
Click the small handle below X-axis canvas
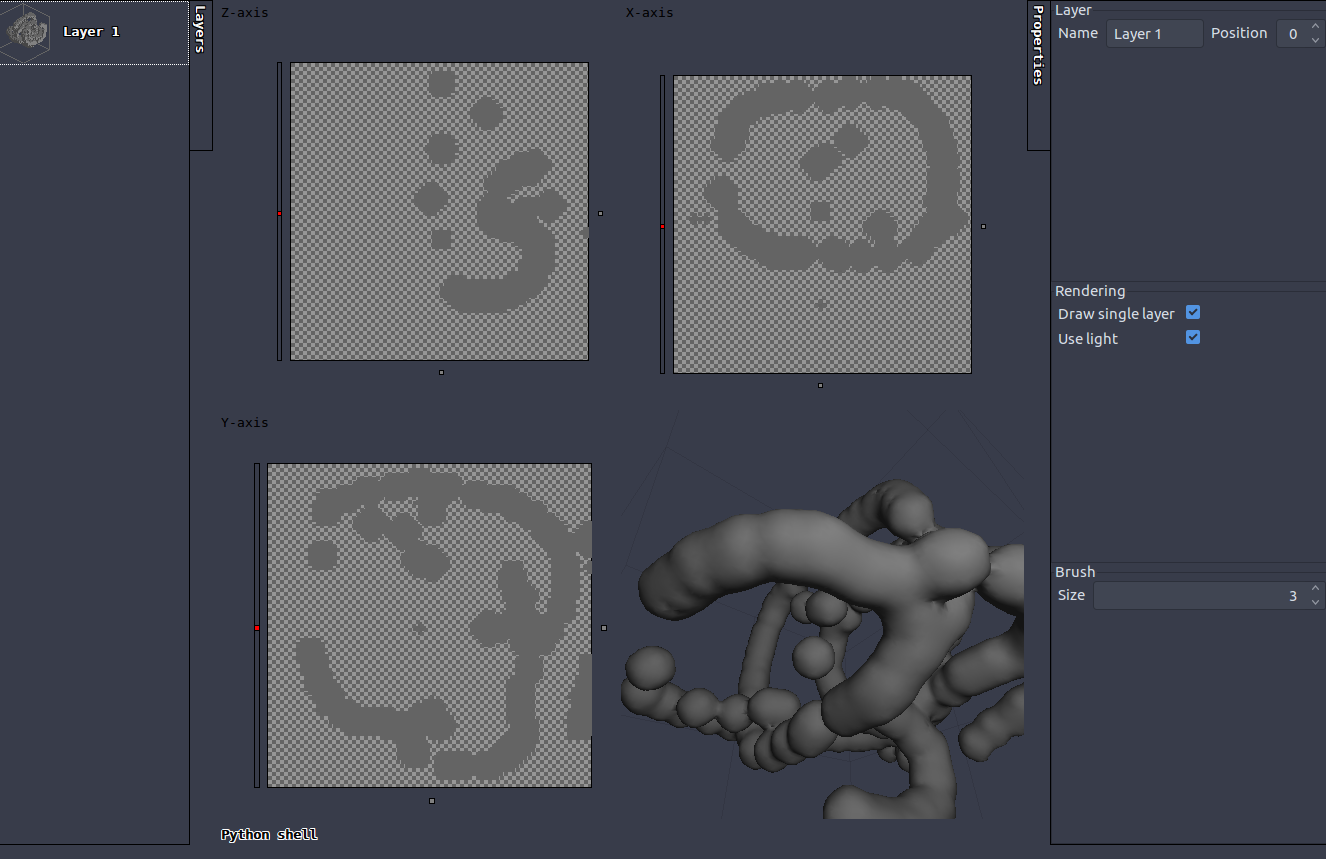pyautogui.click(x=820, y=385)
